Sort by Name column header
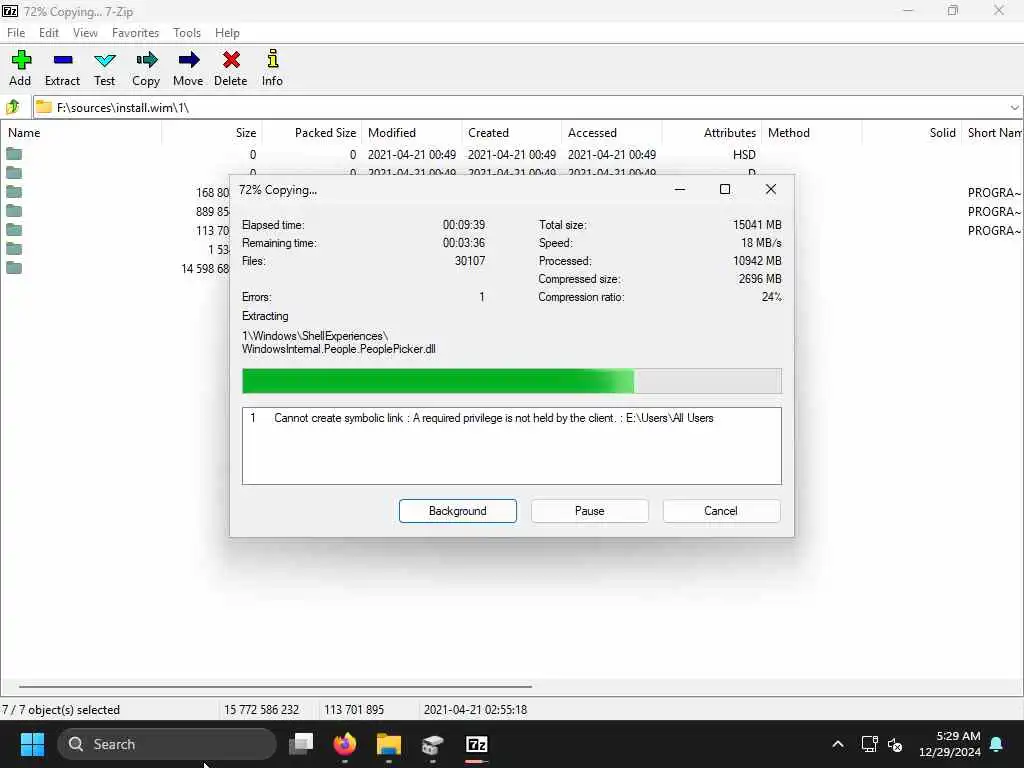 click(x=82, y=133)
